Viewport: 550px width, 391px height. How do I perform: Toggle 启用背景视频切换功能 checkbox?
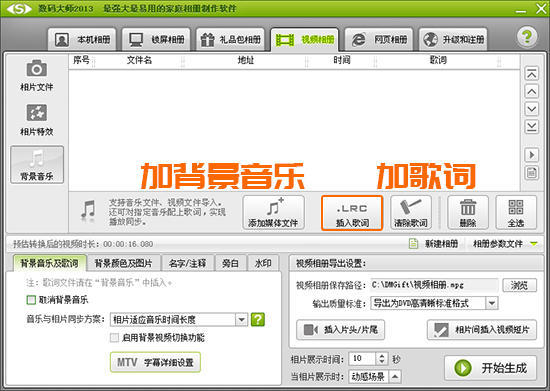[114, 337]
